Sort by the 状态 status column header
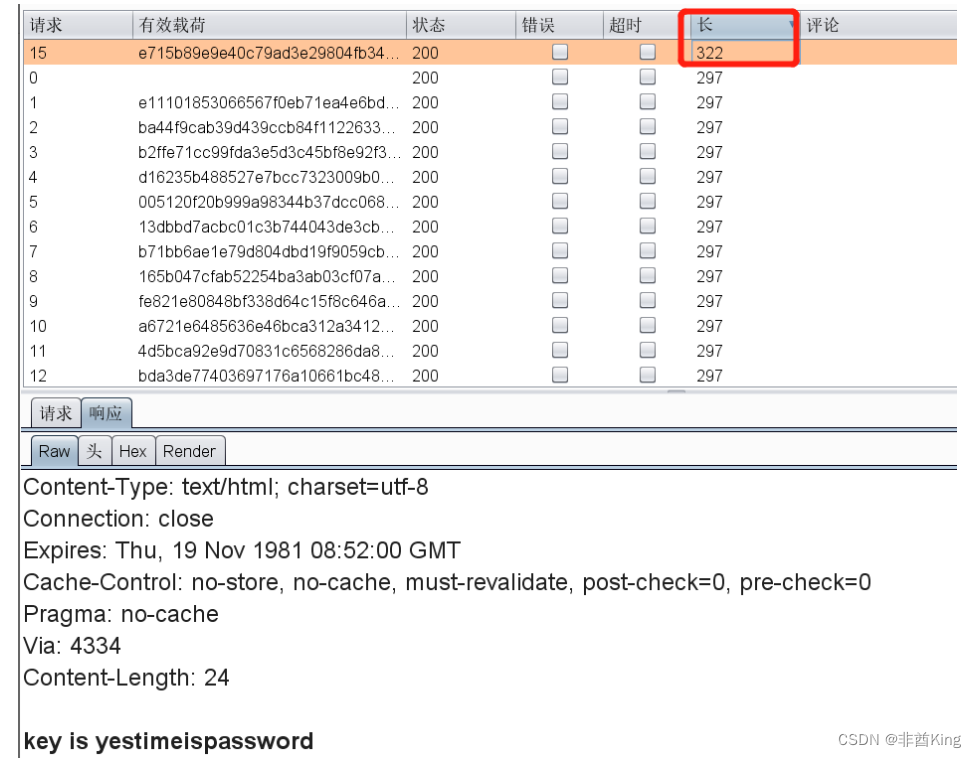 [x=461, y=25]
